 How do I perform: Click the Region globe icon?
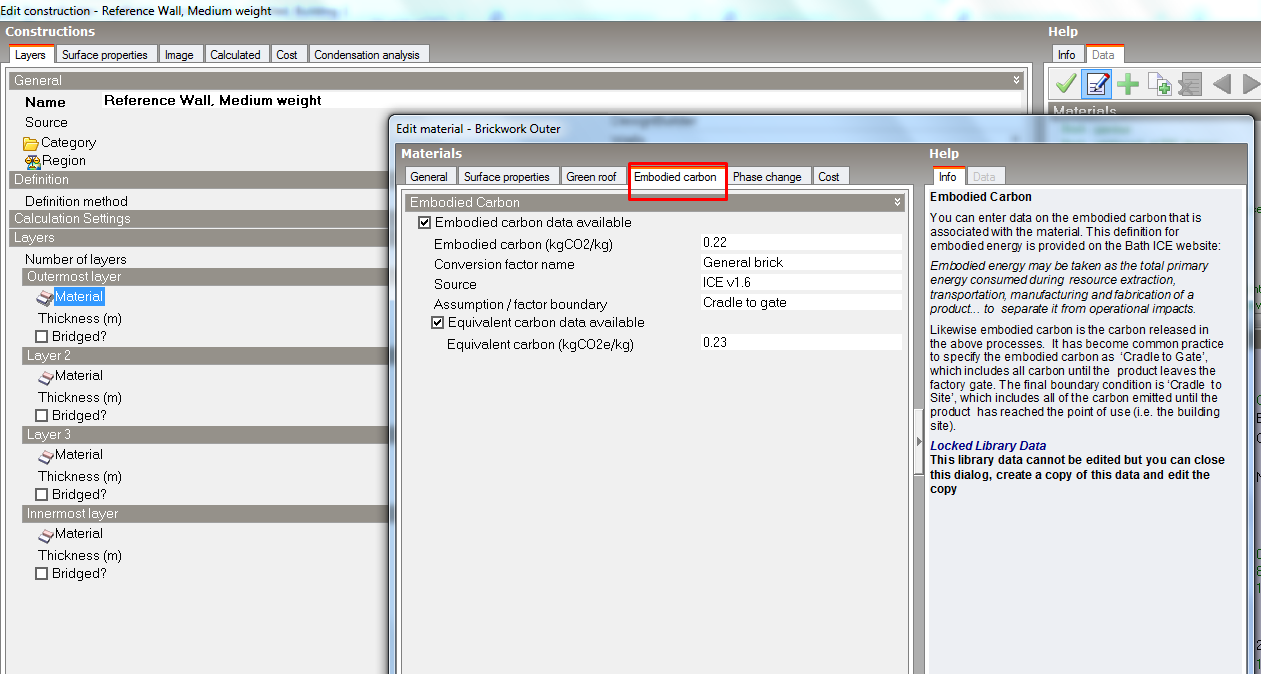tap(32, 161)
